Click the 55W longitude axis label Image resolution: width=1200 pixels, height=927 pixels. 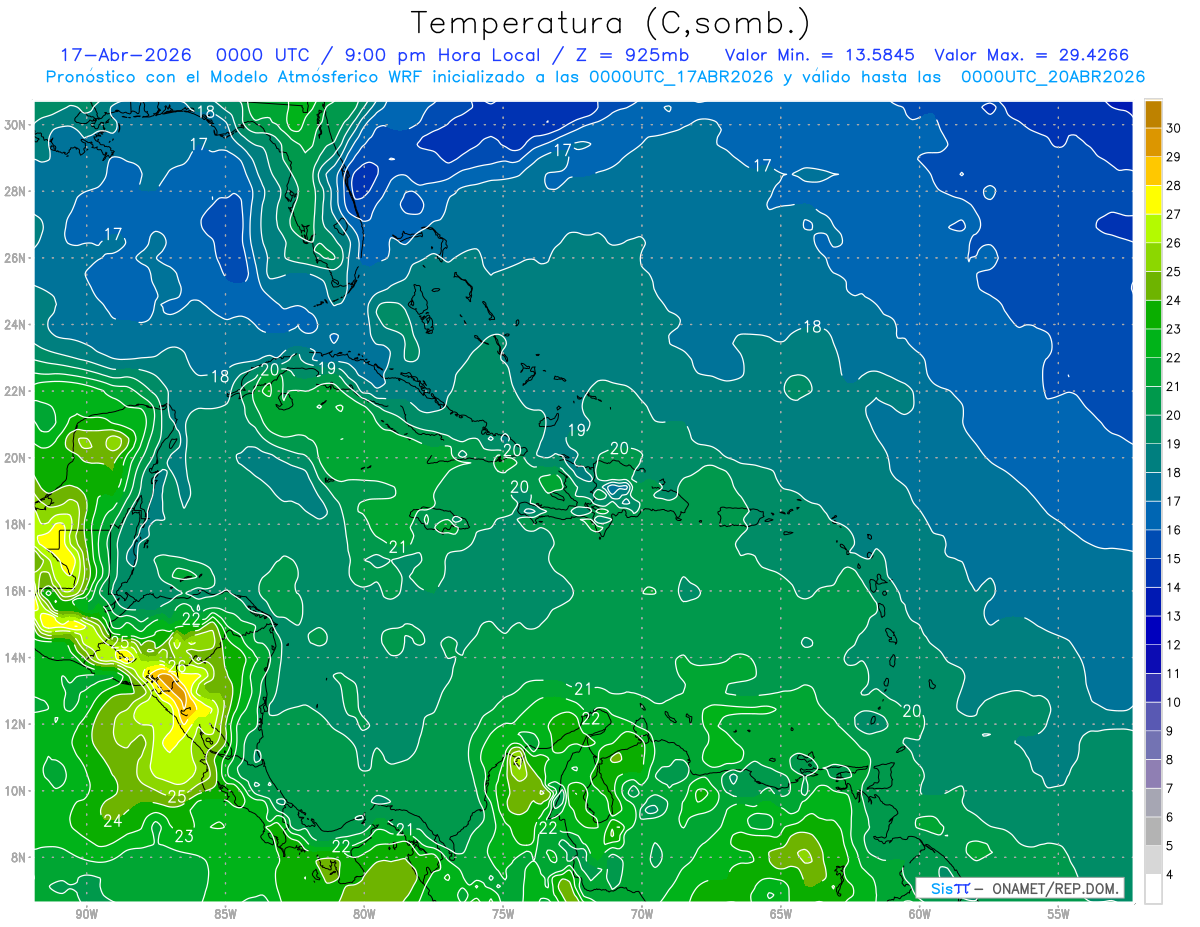pyautogui.click(x=1059, y=914)
